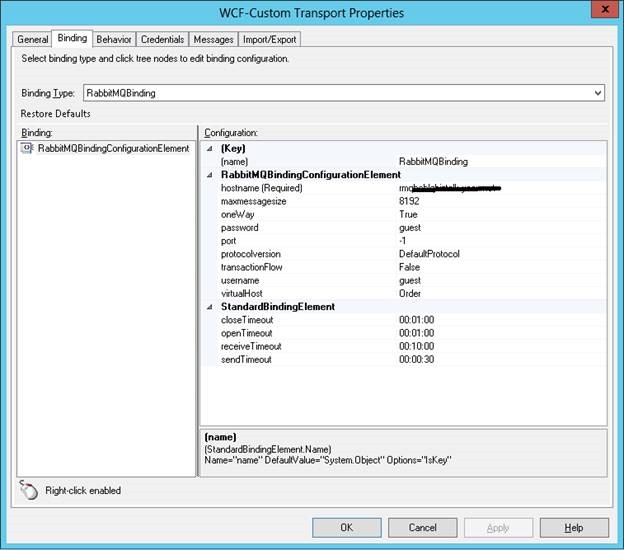This screenshot has width=624, height=550.
Task: Click the mouse Right-click enabled icon
Action: (x=29, y=490)
